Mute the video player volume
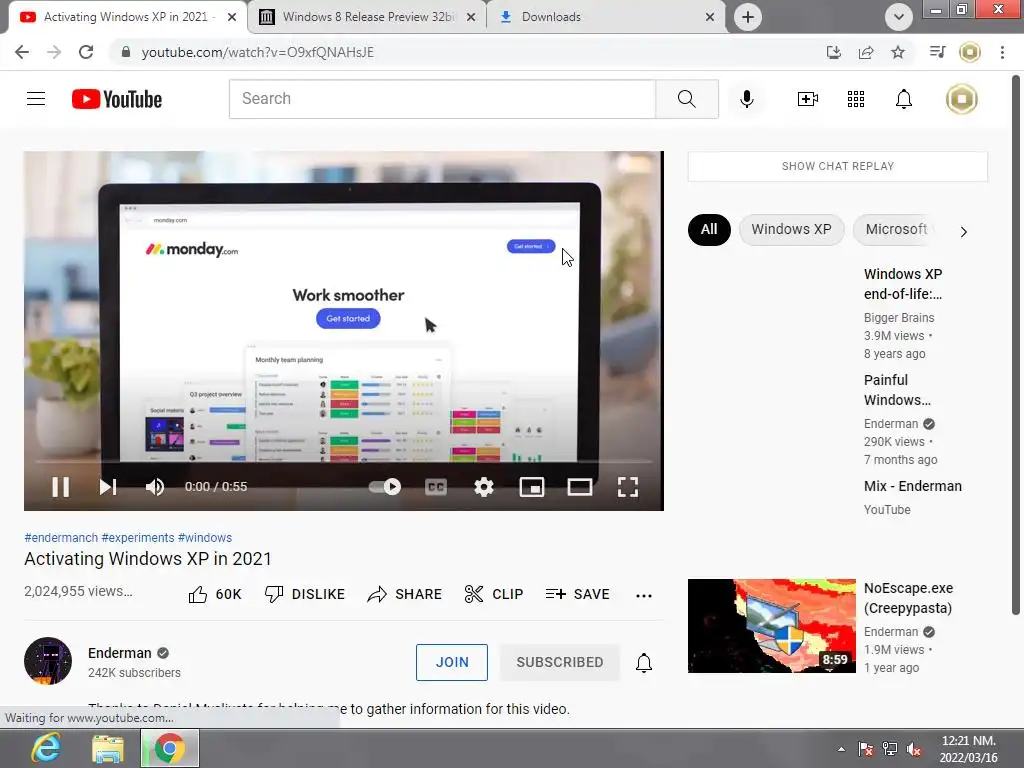The height and width of the screenshot is (768, 1024). 155,487
